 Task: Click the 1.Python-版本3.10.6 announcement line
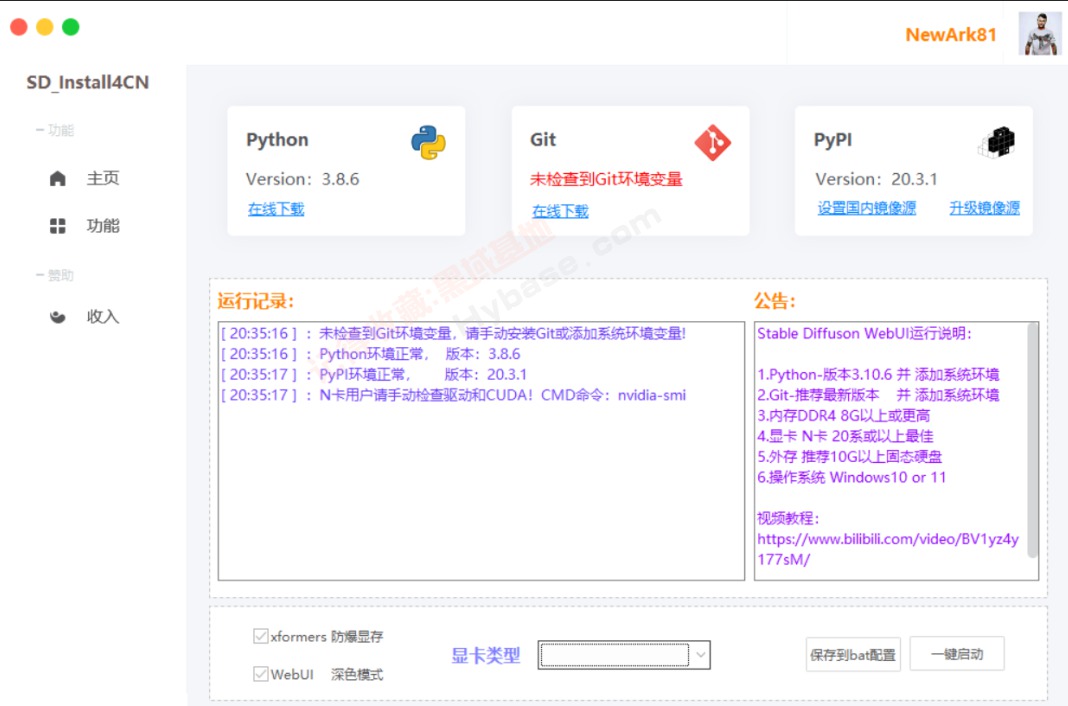878,374
